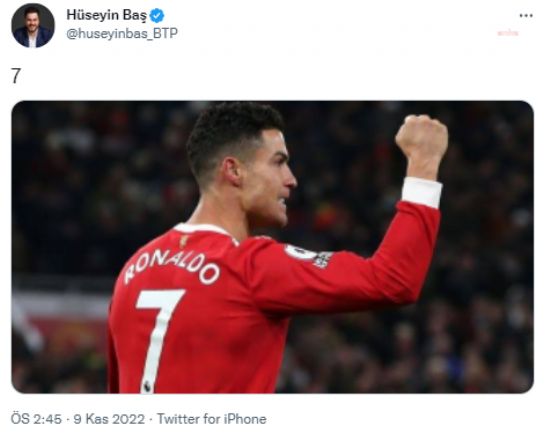Open the Twitter for iPhone source link
The image size is (550, 440).
(x=212, y=419)
